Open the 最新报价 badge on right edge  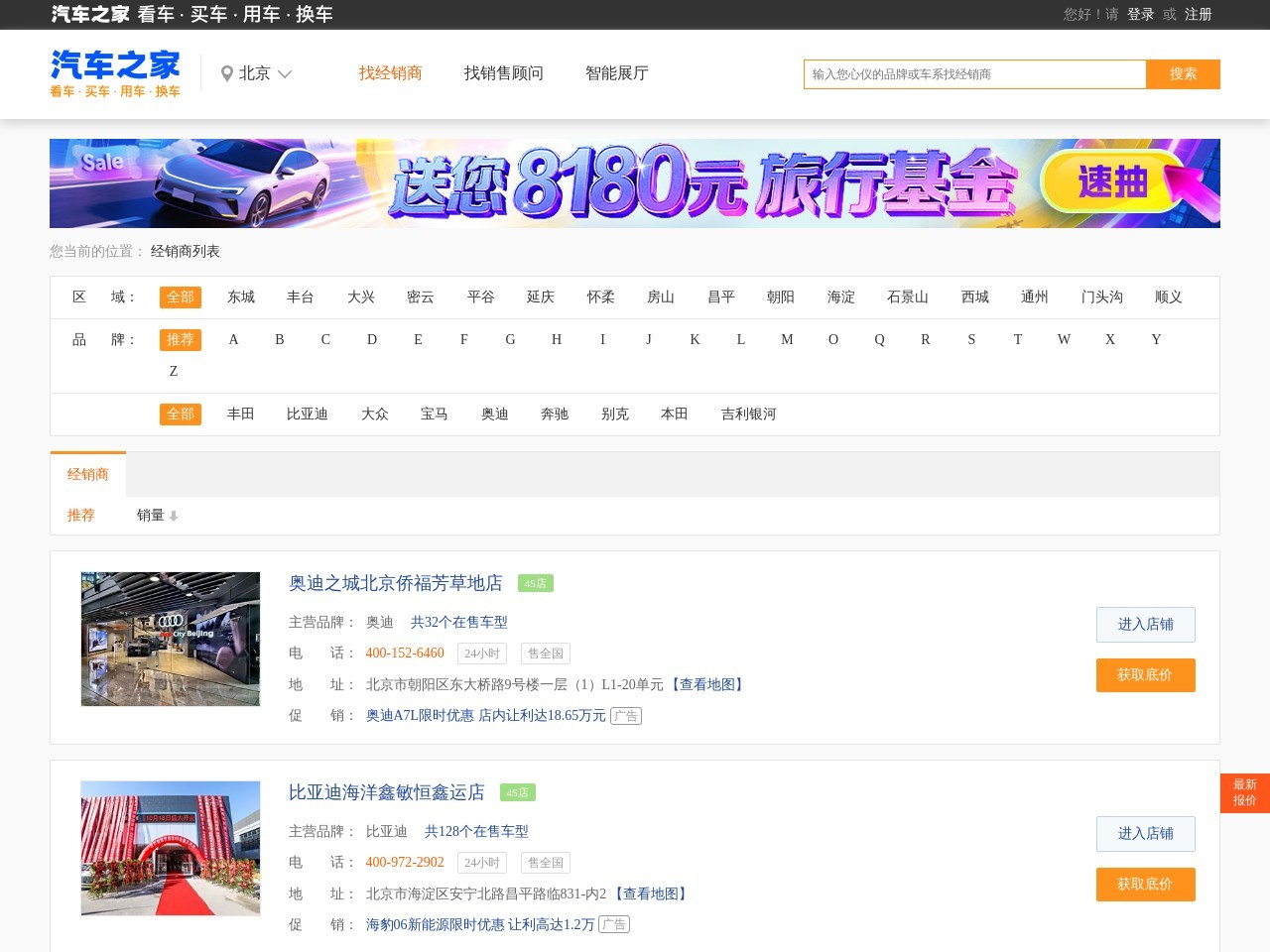click(1244, 793)
